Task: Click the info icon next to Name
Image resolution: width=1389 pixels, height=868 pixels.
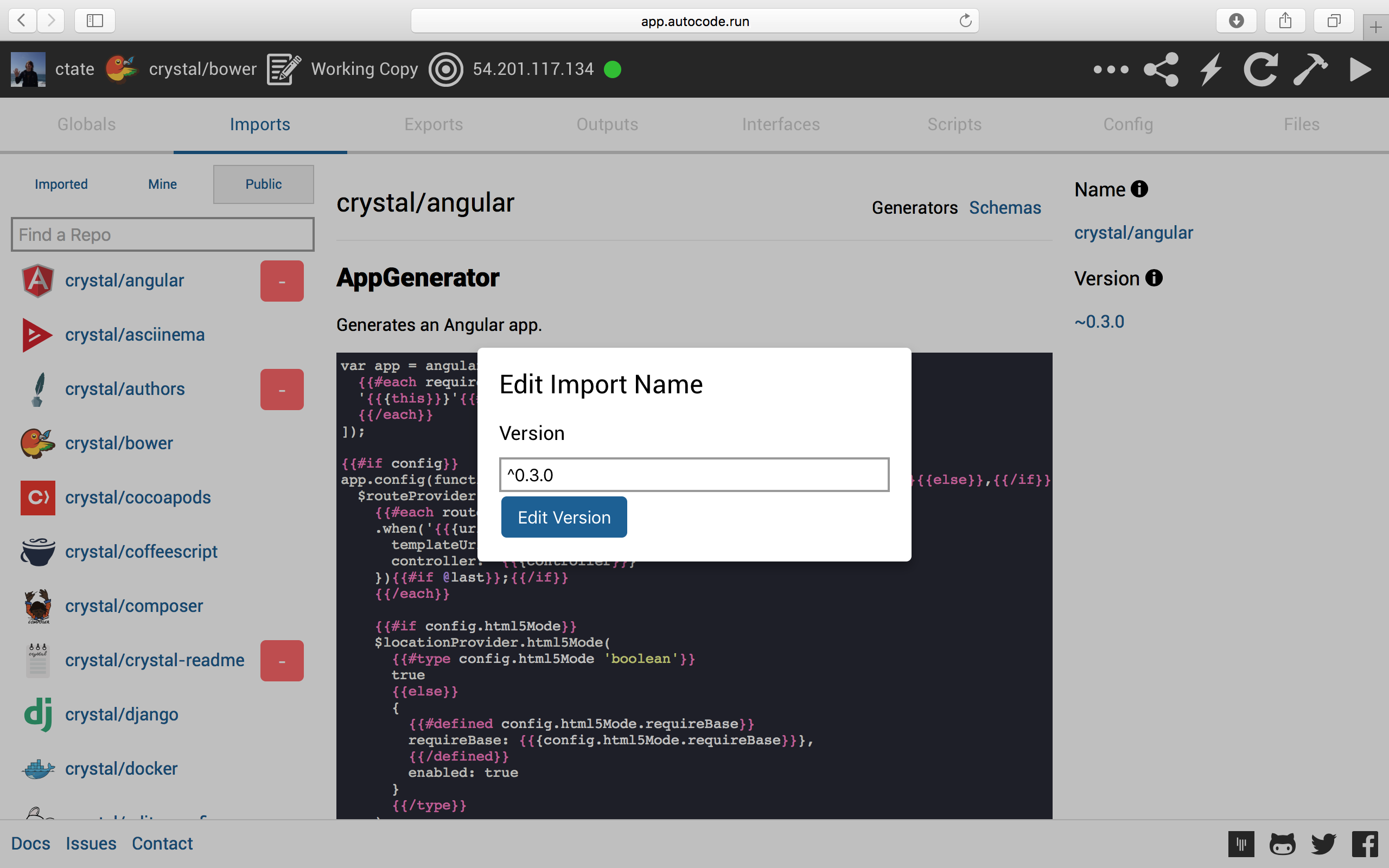Action: click(x=1139, y=189)
